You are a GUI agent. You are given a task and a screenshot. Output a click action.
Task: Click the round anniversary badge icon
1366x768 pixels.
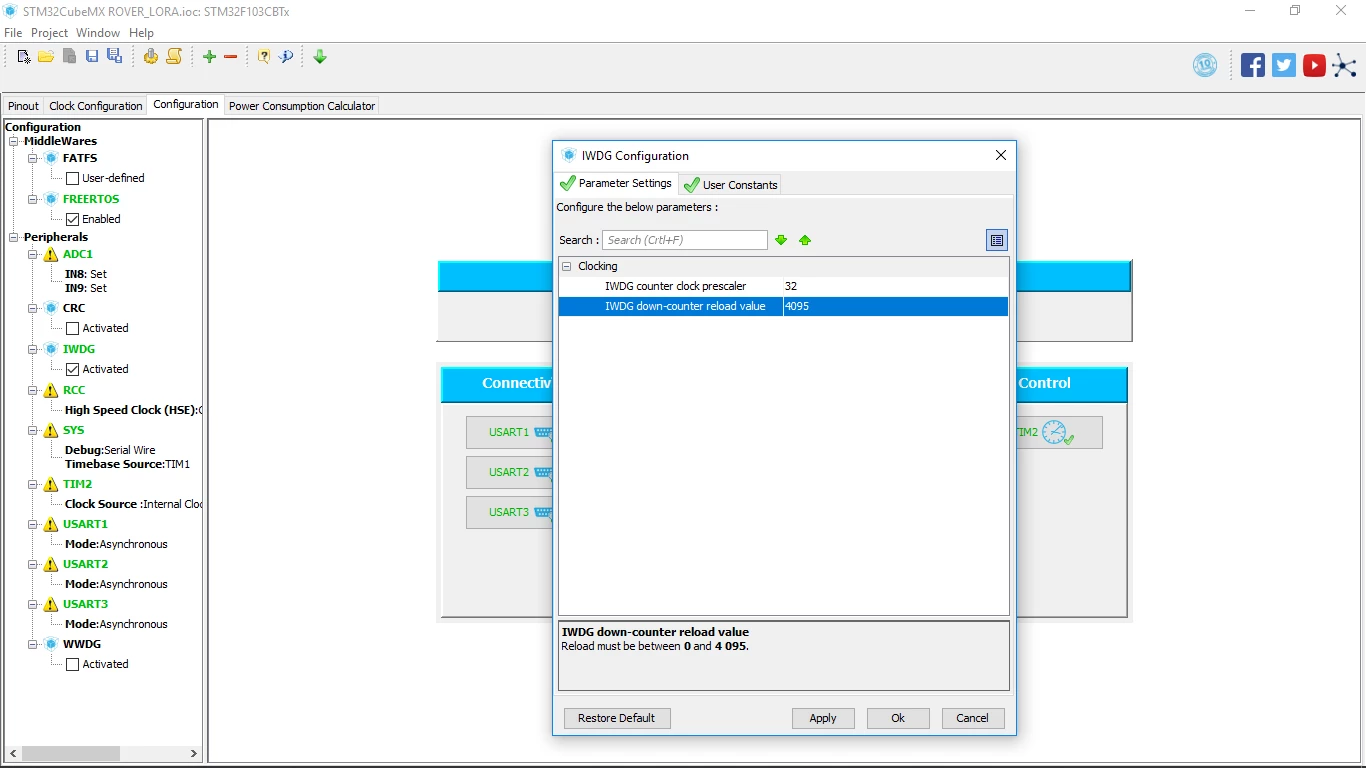(x=1205, y=65)
